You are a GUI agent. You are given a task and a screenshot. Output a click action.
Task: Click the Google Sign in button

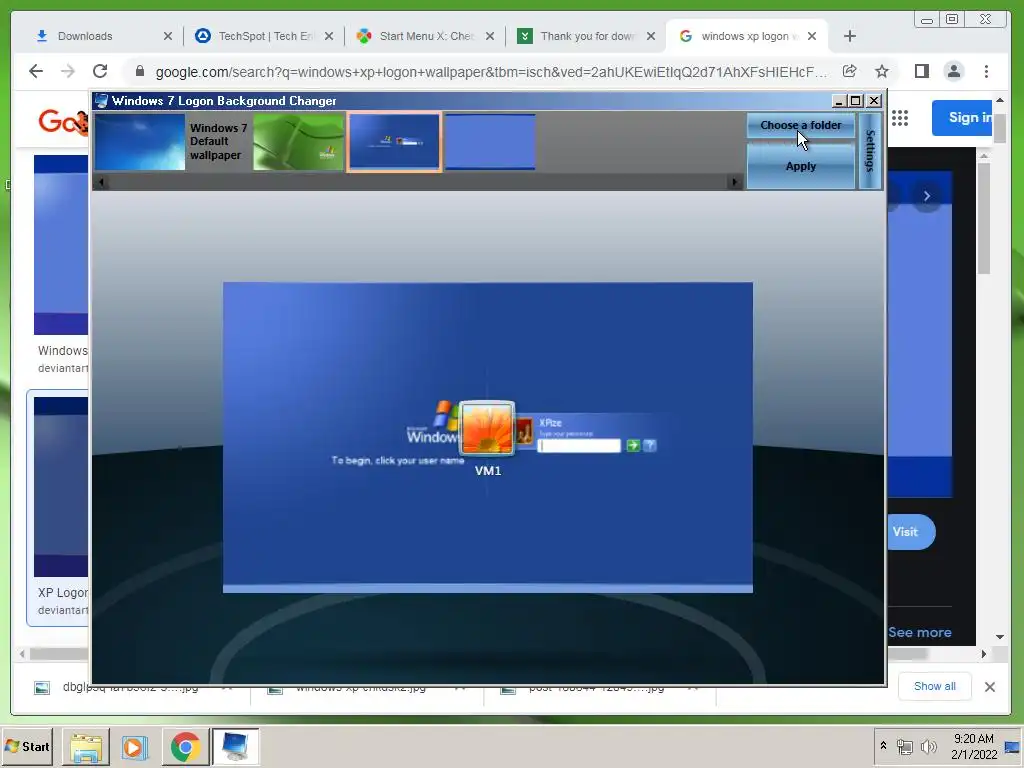963,118
